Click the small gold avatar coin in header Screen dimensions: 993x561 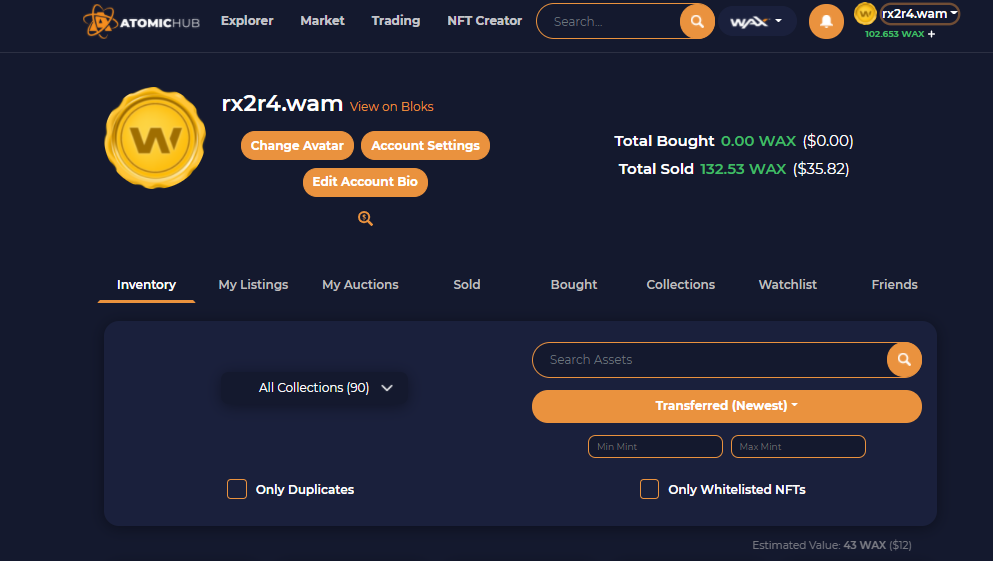865,13
